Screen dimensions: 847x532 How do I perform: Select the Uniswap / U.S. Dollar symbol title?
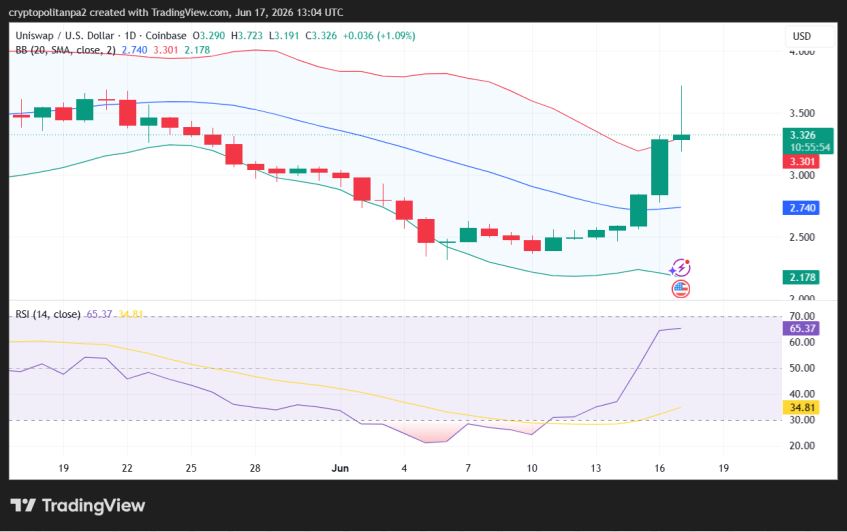coord(65,36)
